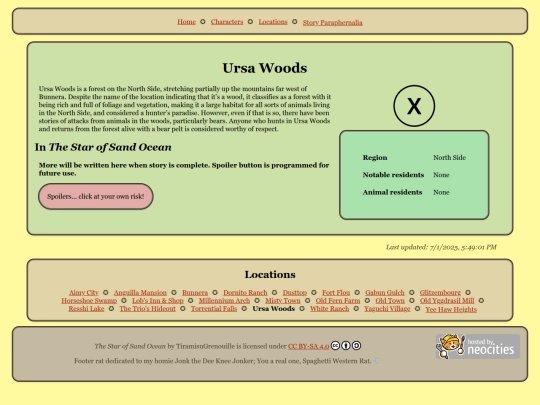Viewport: 540px width, 405px height.
Task: Open the Torrential Falls page
Action: (214, 309)
